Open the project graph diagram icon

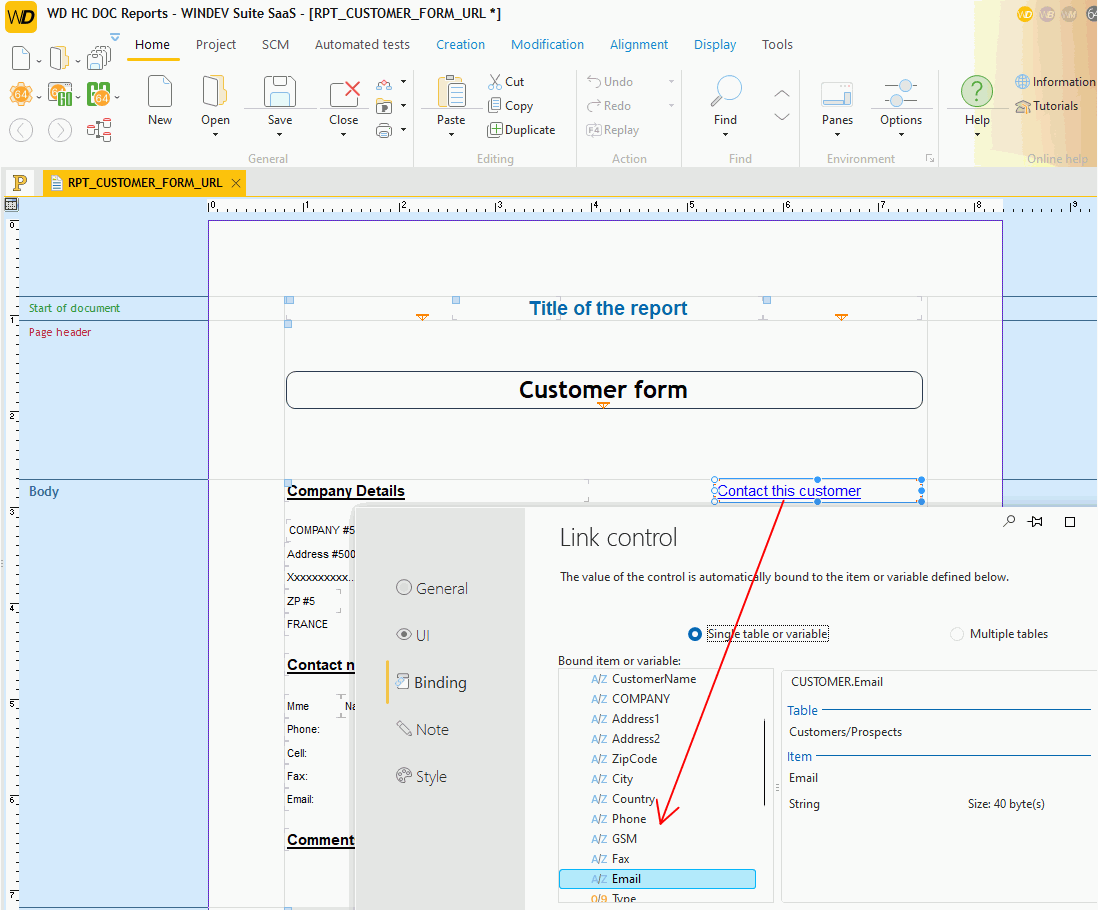pos(99,130)
